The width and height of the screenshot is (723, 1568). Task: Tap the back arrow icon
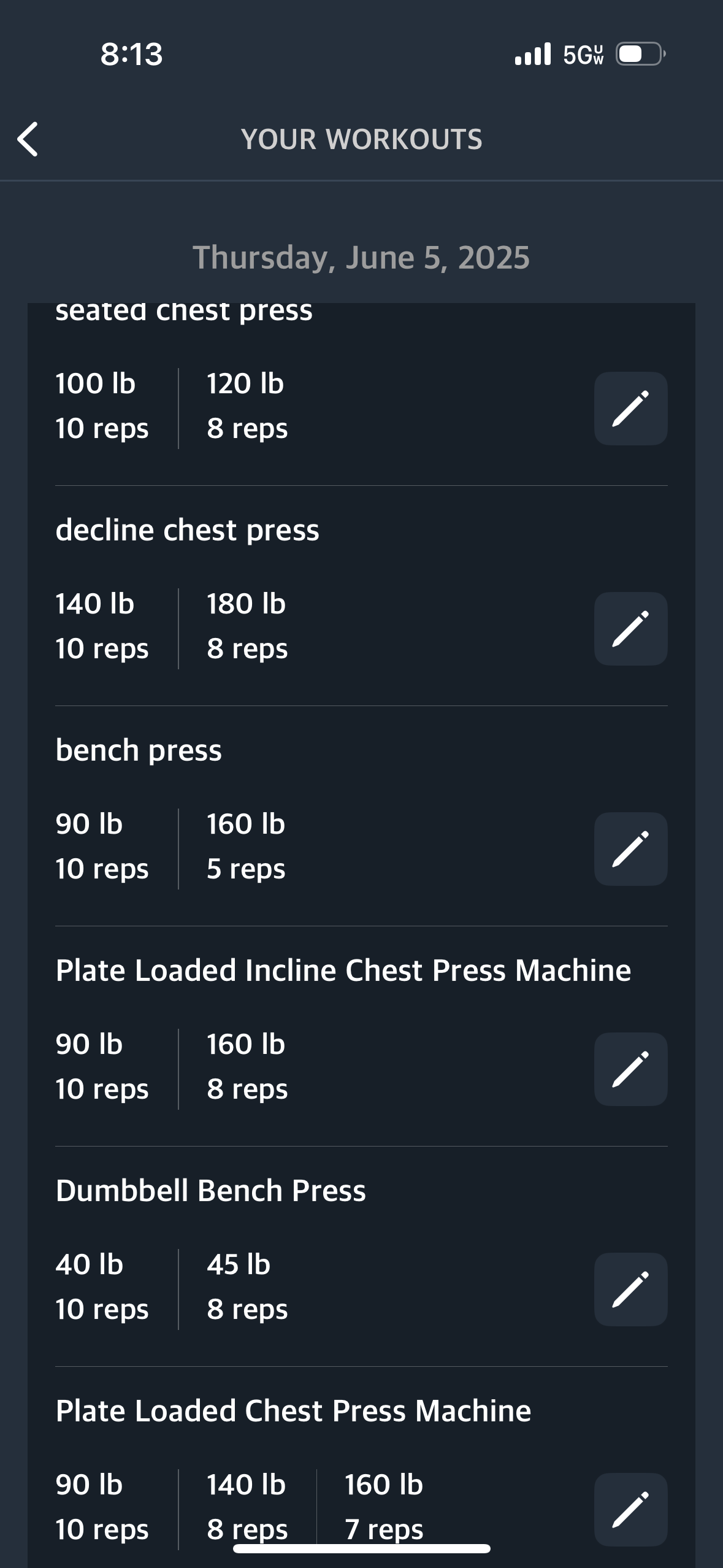coord(28,139)
